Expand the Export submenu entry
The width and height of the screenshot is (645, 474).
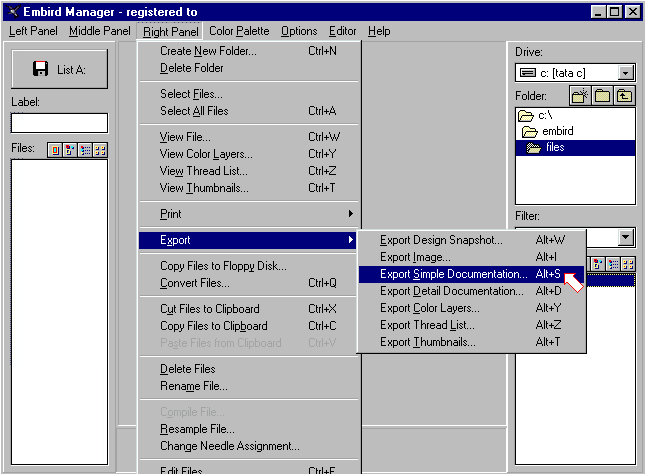(248, 240)
